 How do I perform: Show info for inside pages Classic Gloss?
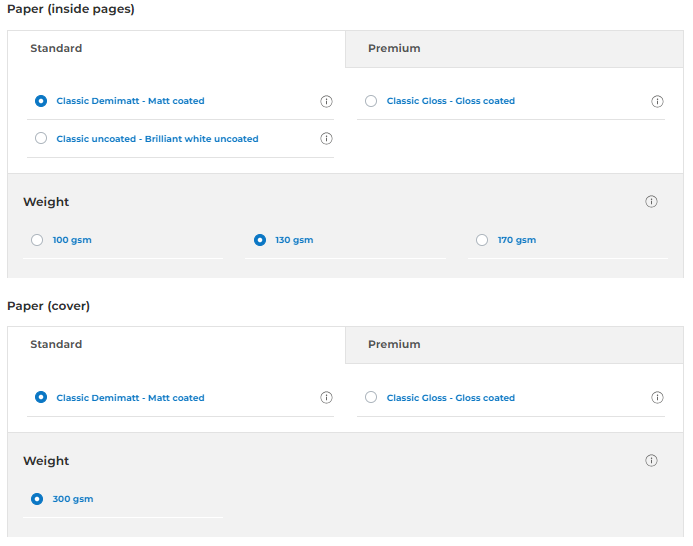point(657,101)
